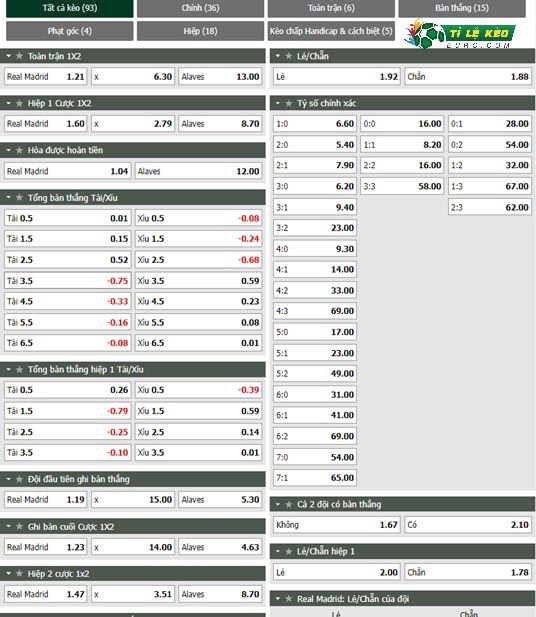536x617 pixels.
Task: Collapse Tổng bàn thắng Tài/Xỉu arrow
Action: click(x=9, y=198)
